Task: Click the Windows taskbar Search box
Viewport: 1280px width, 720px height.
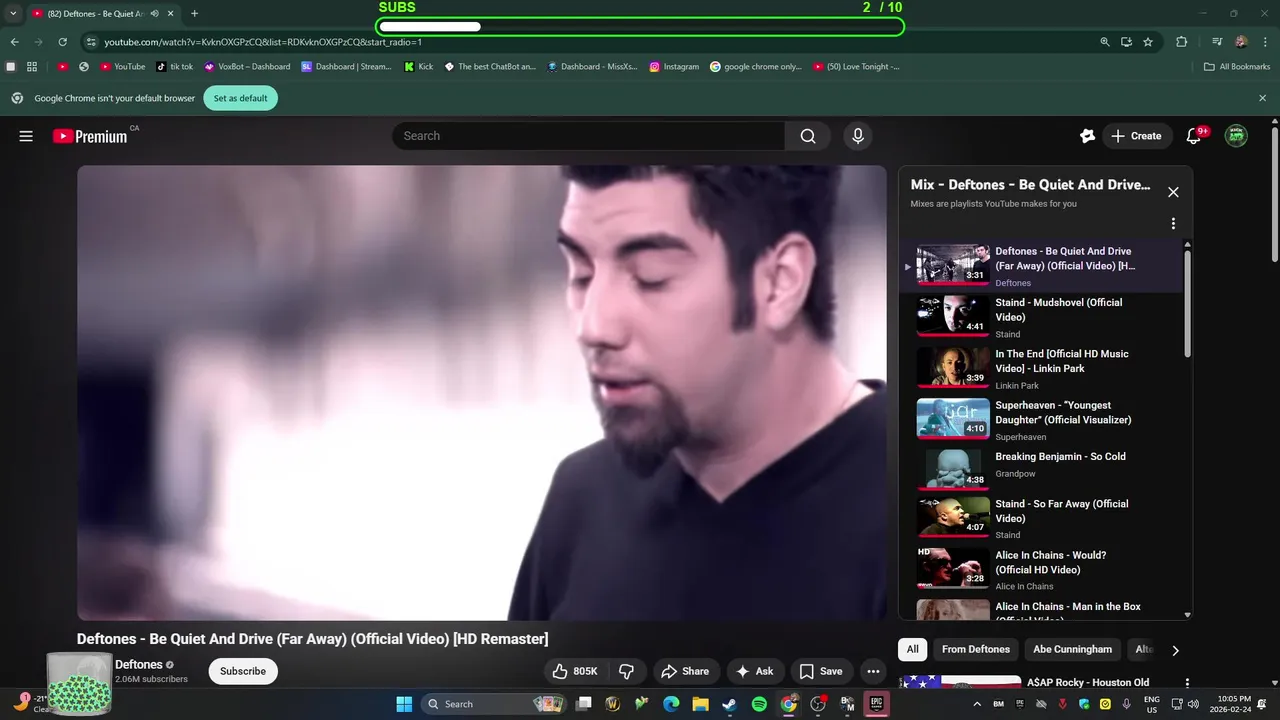Action: point(493,704)
